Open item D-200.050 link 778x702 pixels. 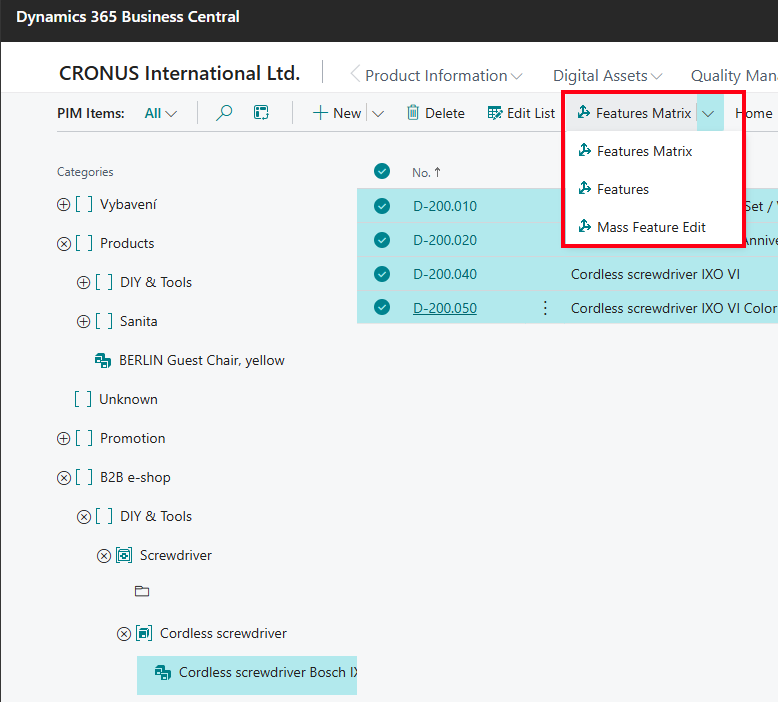coord(445,308)
